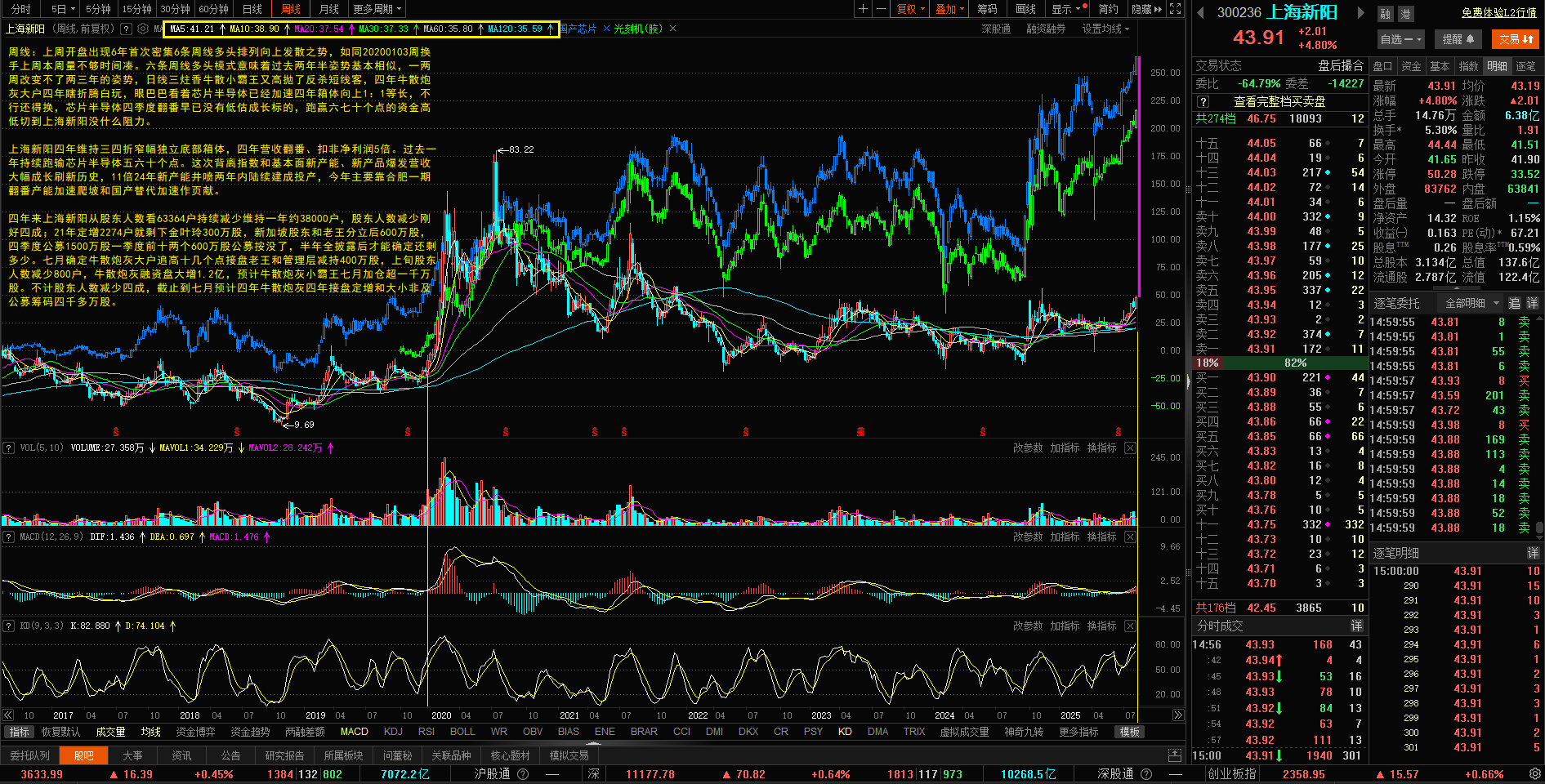Viewport: 1545px width, 784px height.
Task: Remove the 光刻机(胶) overlay with its X
Action: [672, 29]
